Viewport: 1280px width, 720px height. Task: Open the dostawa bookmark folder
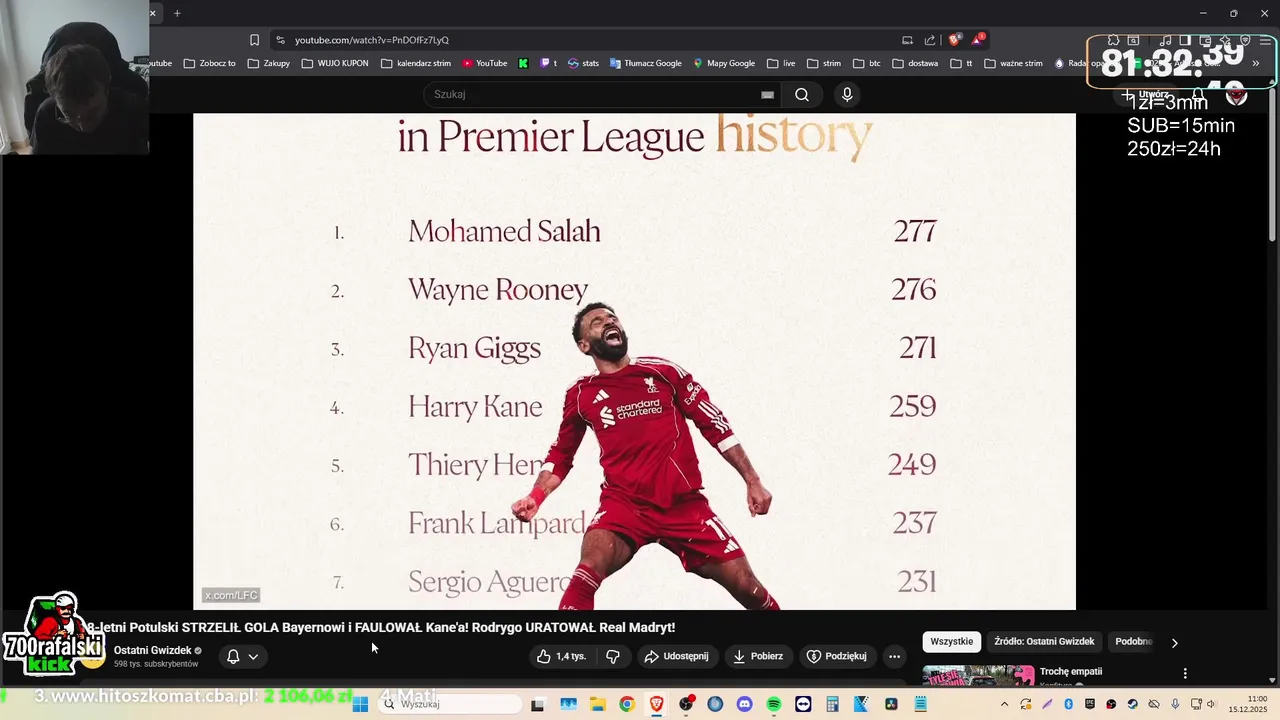click(915, 63)
